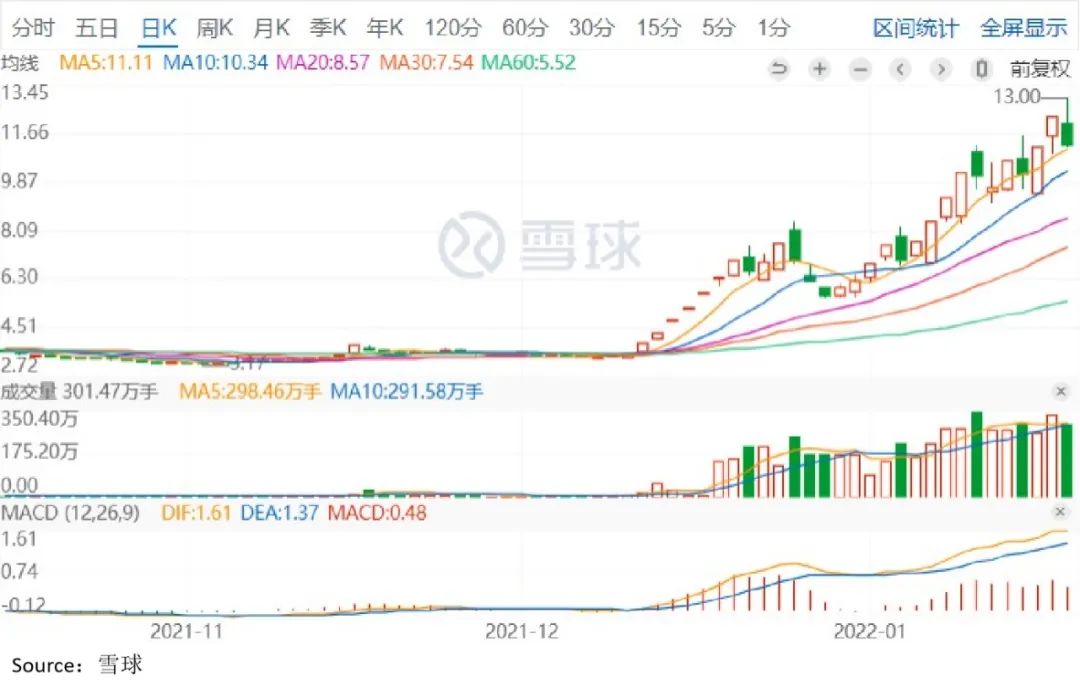Image resolution: width=1080 pixels, height=684 pixels.
Task: Switch to the 分时 intraday tab
Action: (x=33, y=28)
